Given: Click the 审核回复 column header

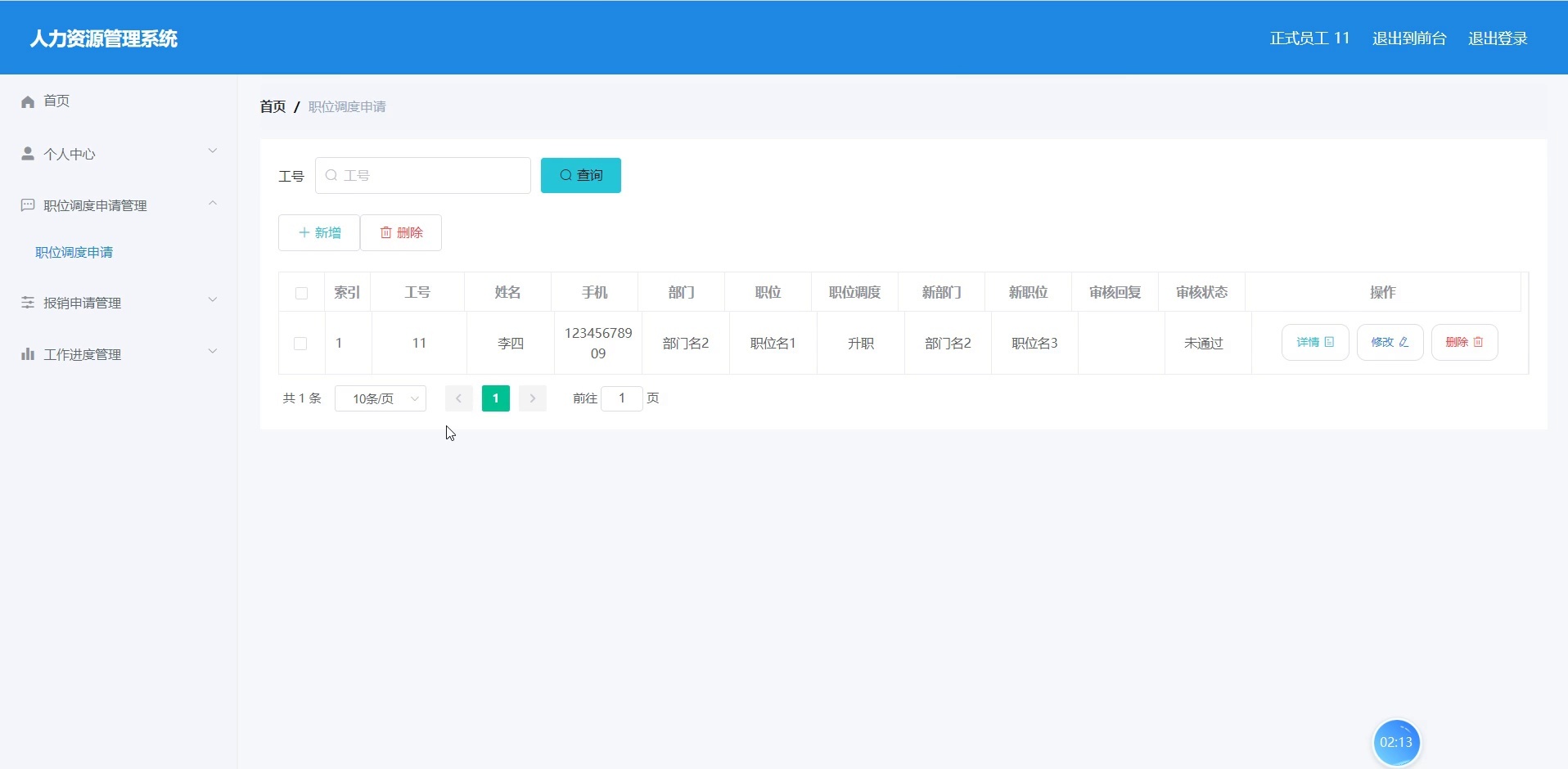Looking at the screenshot, I should click(1115, 292).
